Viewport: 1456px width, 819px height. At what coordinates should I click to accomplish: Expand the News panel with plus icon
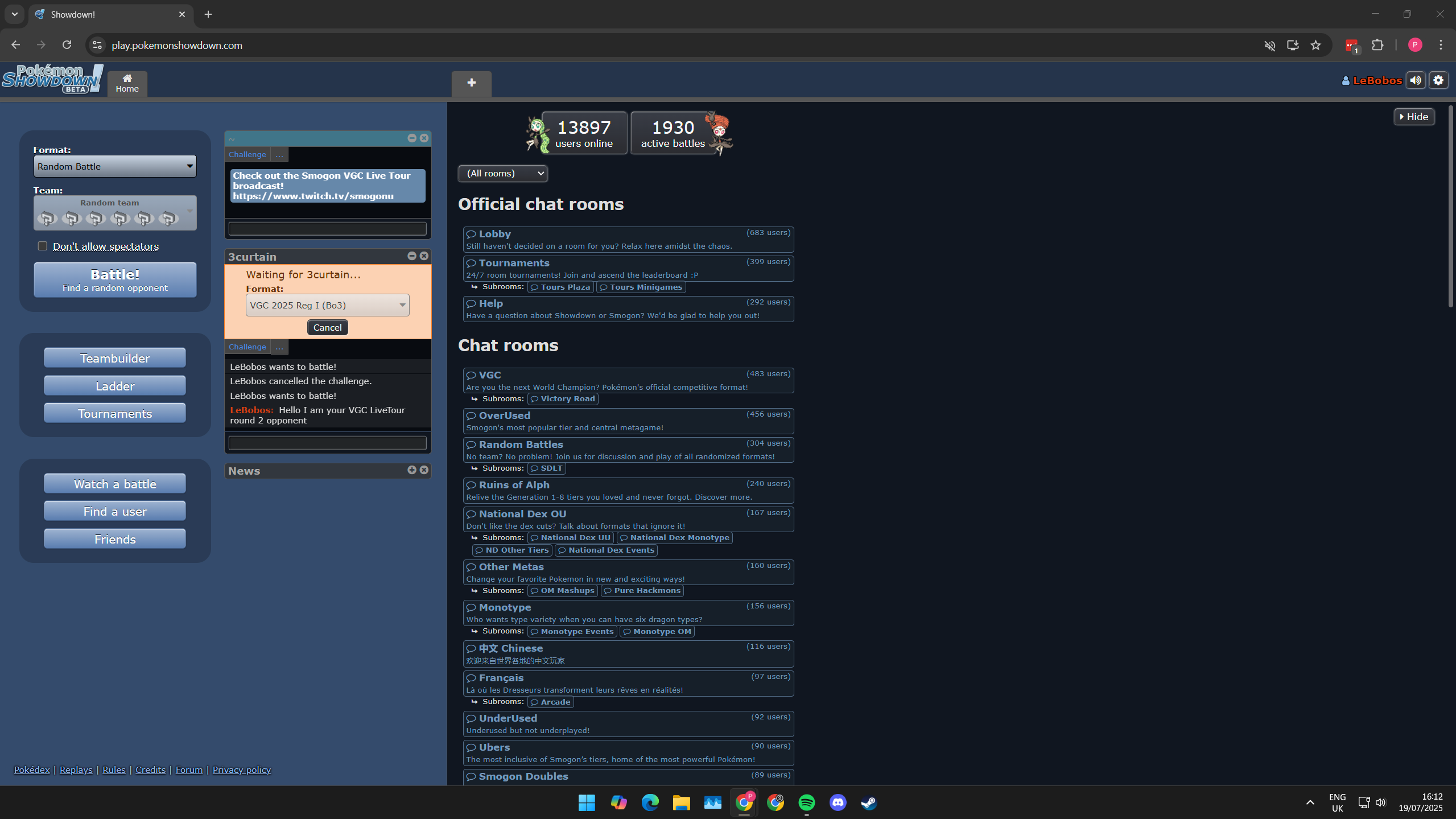click(412, 470)
